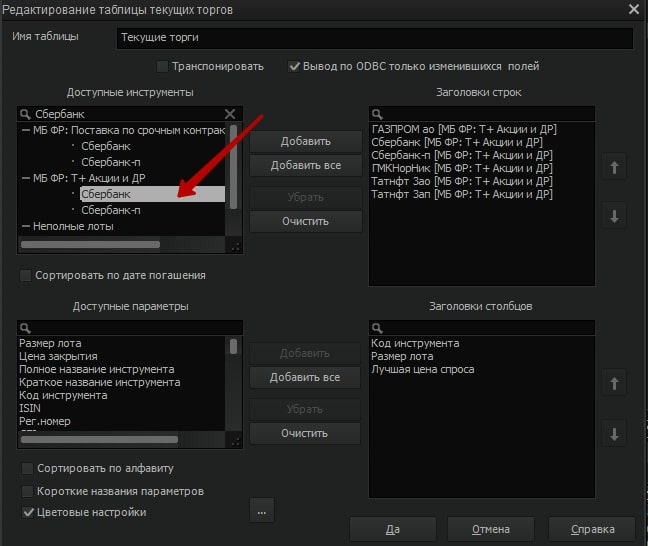Move selected column header down
Image resolution: width=648 pixels, height=546 pixels.
tap(614, 434)
